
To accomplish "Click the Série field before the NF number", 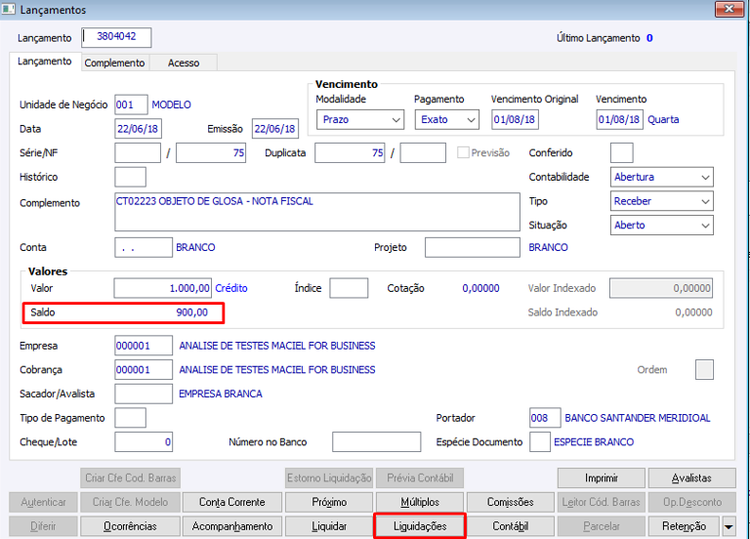I will point(137,153).
